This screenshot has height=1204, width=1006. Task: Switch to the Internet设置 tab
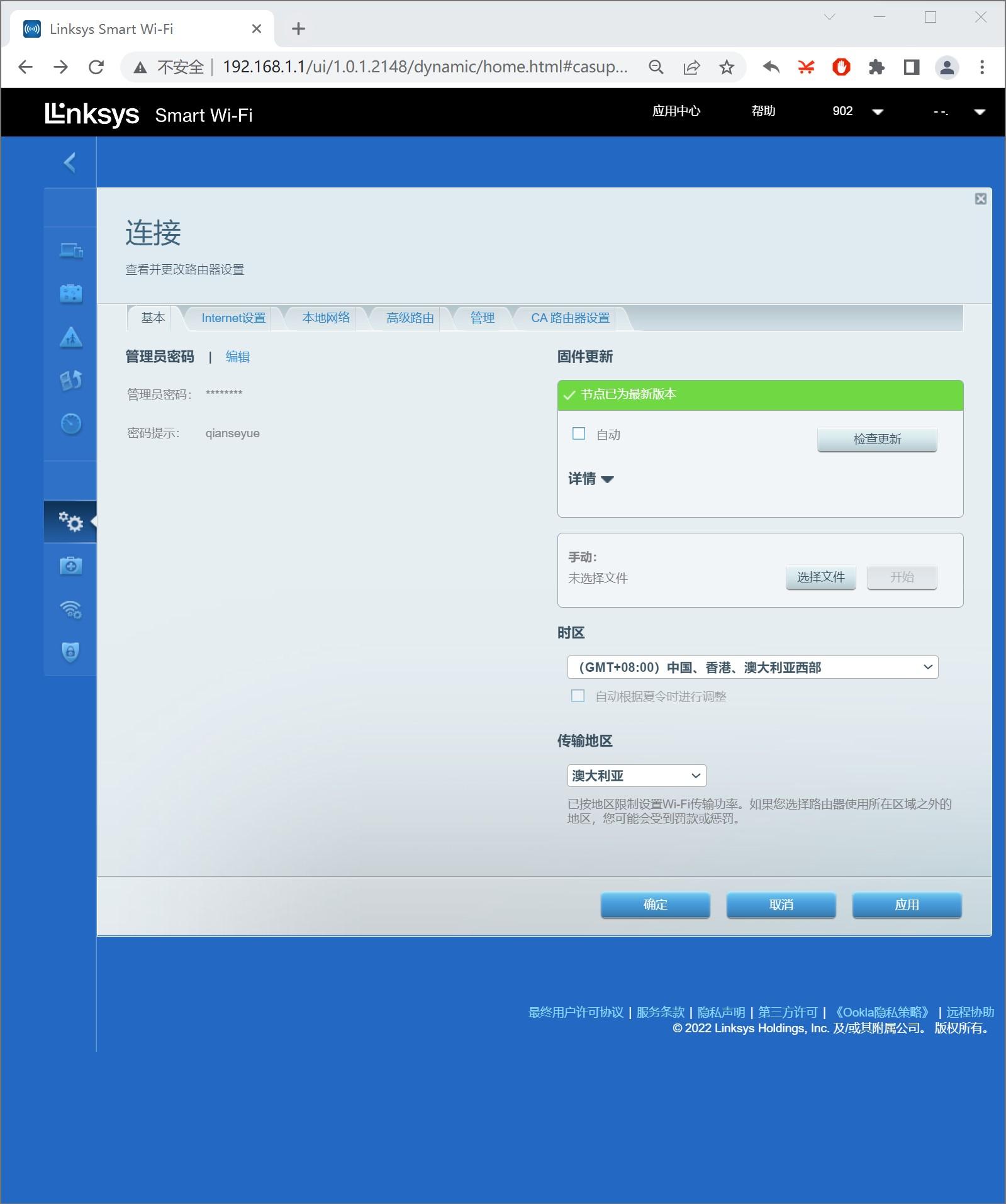(233, 318)
